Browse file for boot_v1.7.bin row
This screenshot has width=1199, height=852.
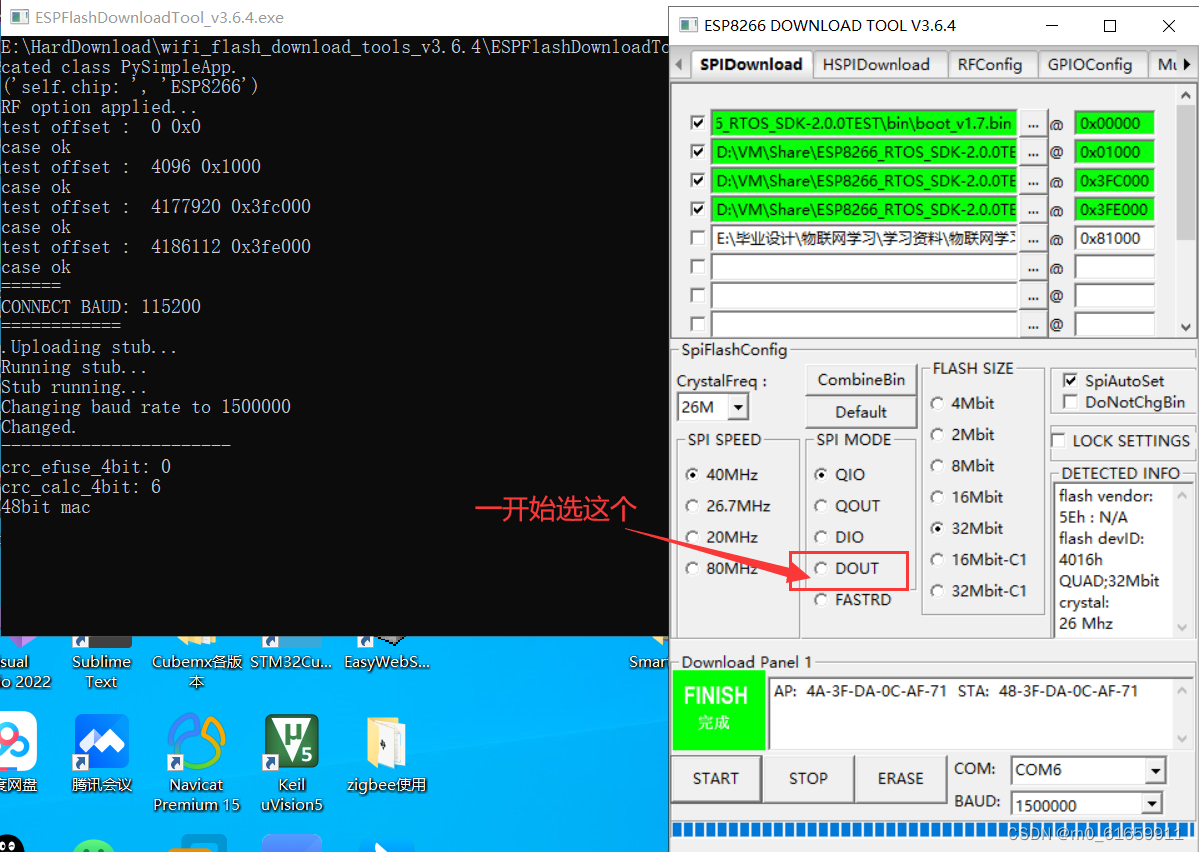click(x=1033, y=124)
